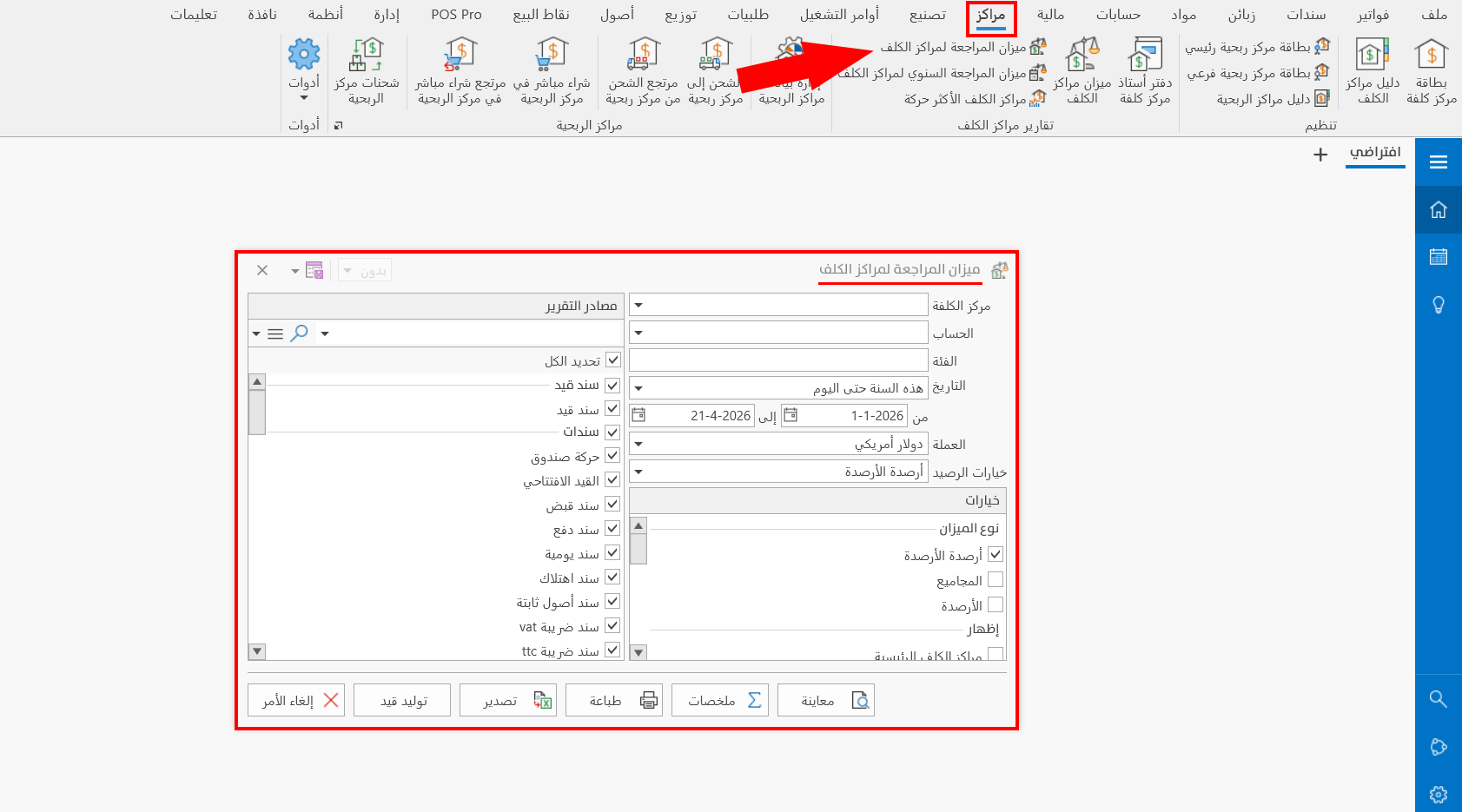Toggle سند قبض checkbox
Viewport: 1462px width, 812px height.
612,505
